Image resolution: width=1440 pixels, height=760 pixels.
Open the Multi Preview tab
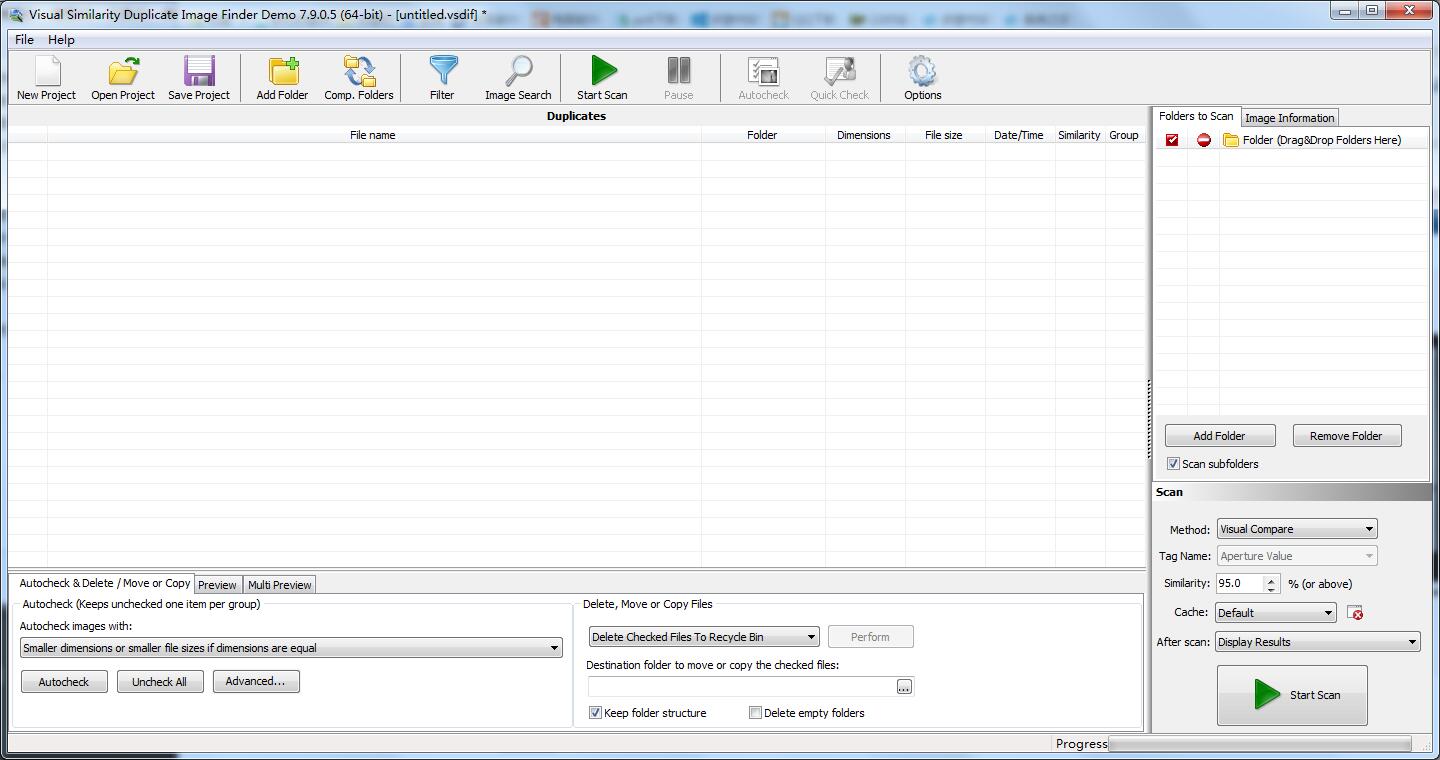click(x=280, y=585)
